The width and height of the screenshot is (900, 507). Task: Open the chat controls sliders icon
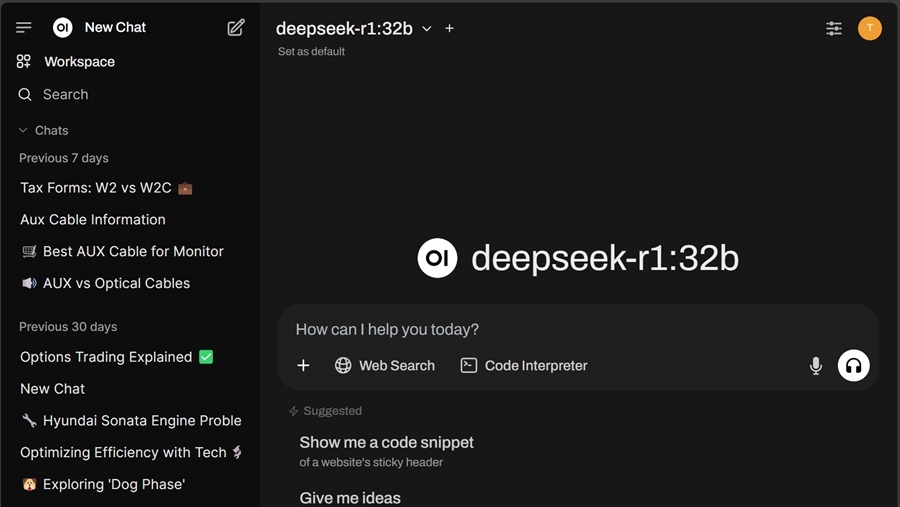tap(833, 28)
